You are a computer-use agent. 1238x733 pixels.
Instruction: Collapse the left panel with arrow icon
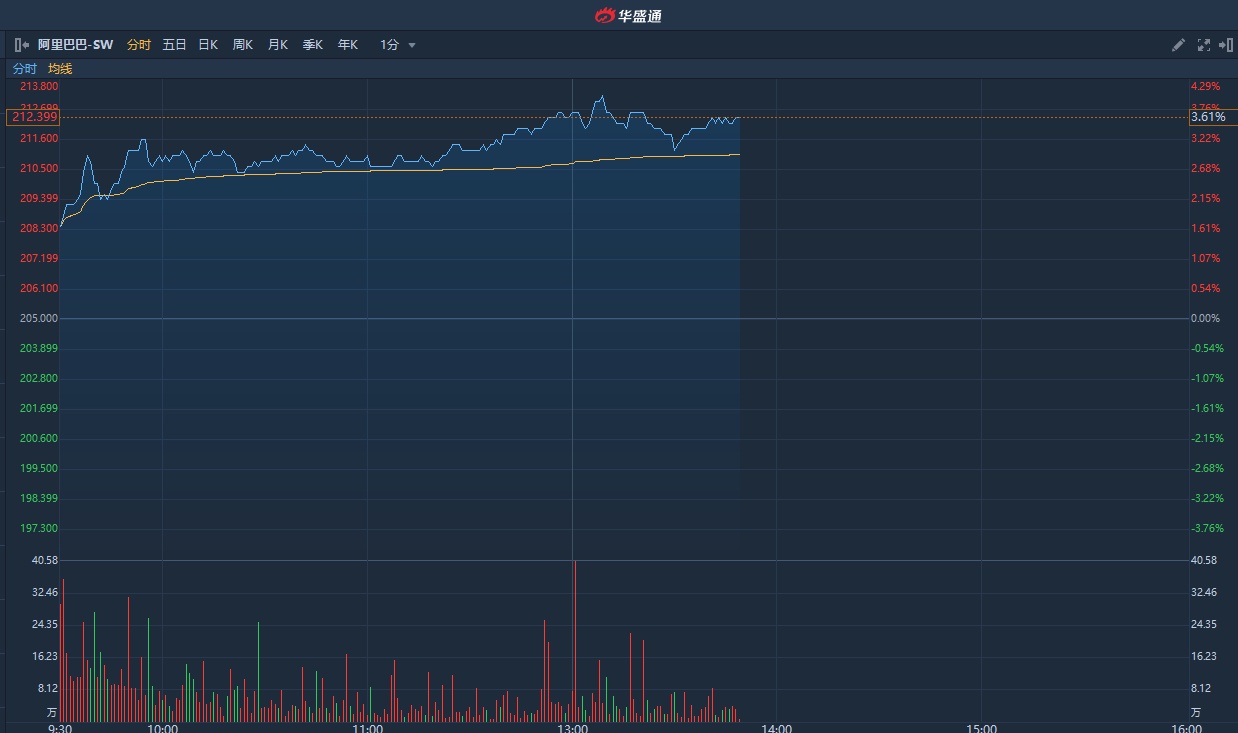coord(22,45)
